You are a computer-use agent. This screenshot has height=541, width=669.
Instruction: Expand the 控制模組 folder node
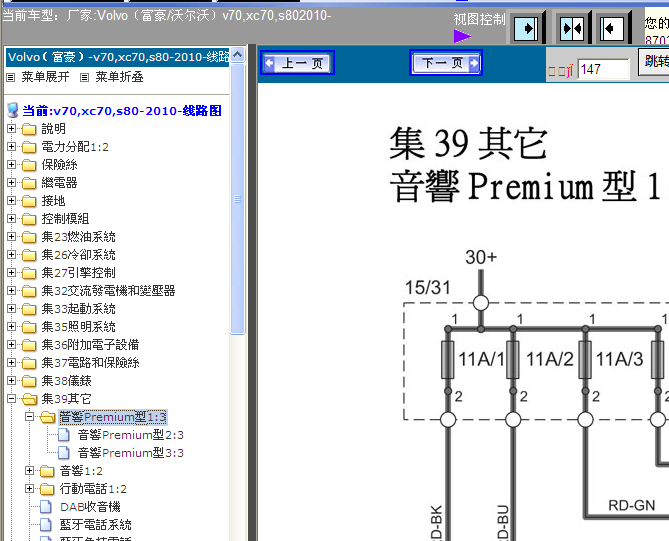pyautogui.click(x=12, y=218)
